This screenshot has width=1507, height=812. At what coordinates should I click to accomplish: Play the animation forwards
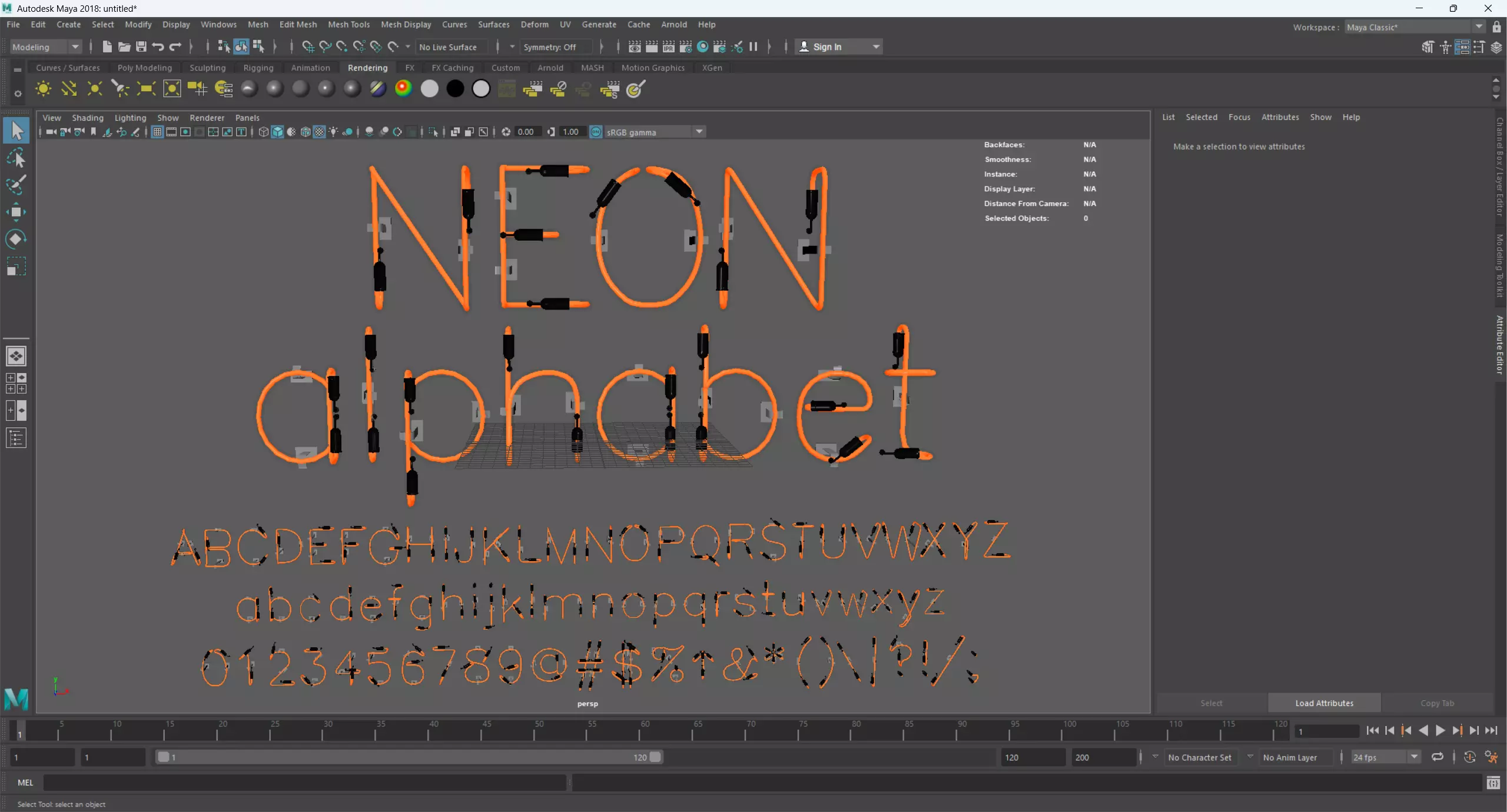1440,731
